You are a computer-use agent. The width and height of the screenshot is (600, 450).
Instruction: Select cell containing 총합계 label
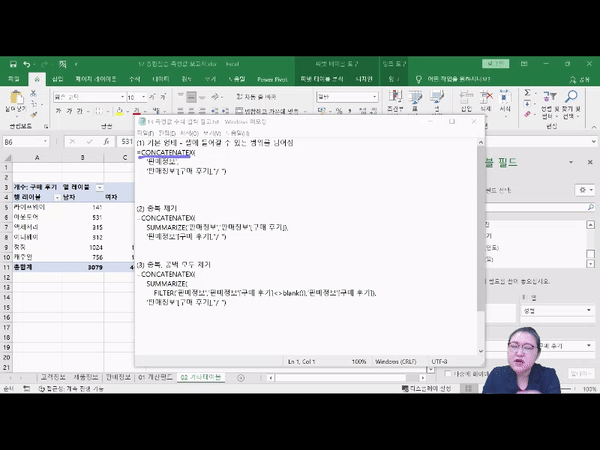point(20,267)
